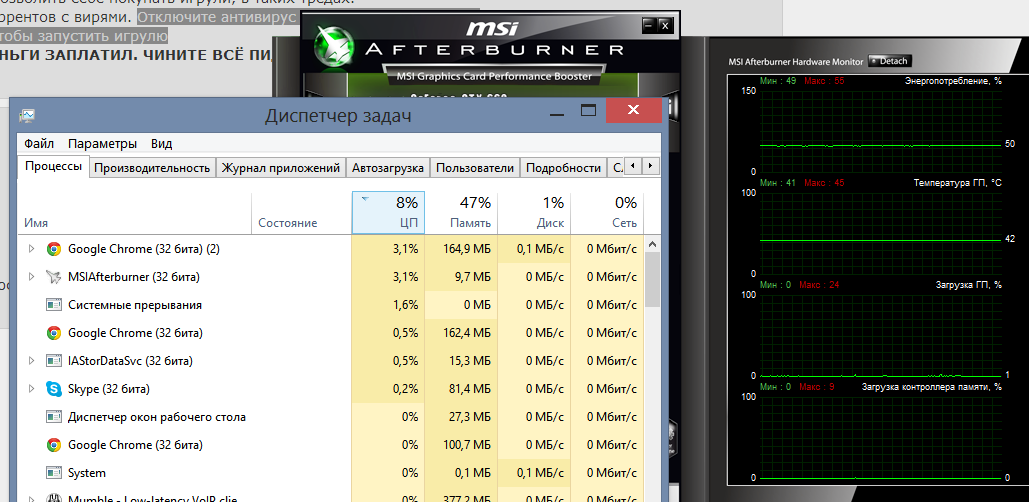This screenshot has height=502, width=1029.
Task: Click the Skype process icon
Action: pos(54,389)
